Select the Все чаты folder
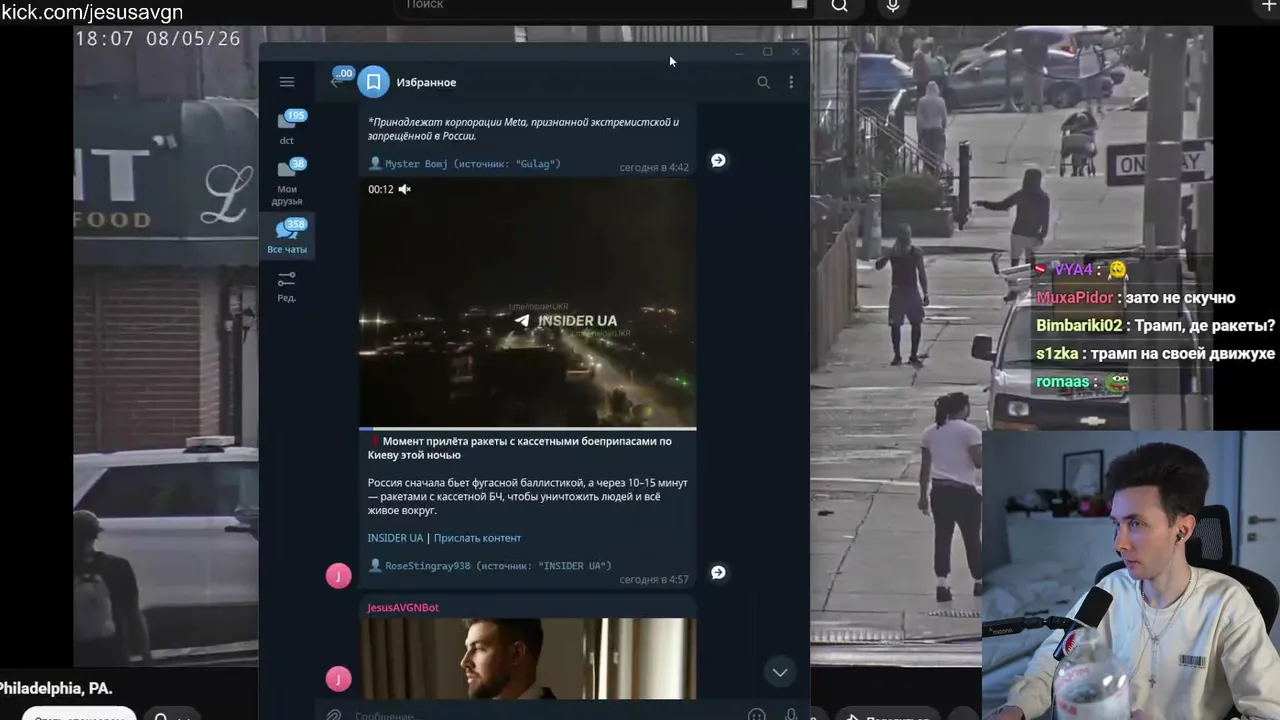Screen dimensions: 1280x720 pos(287,237)
